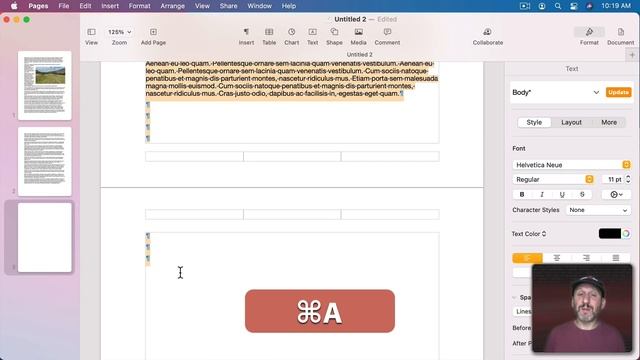Switch to the More tab
The image size is (640, 360).
point(609,122)
